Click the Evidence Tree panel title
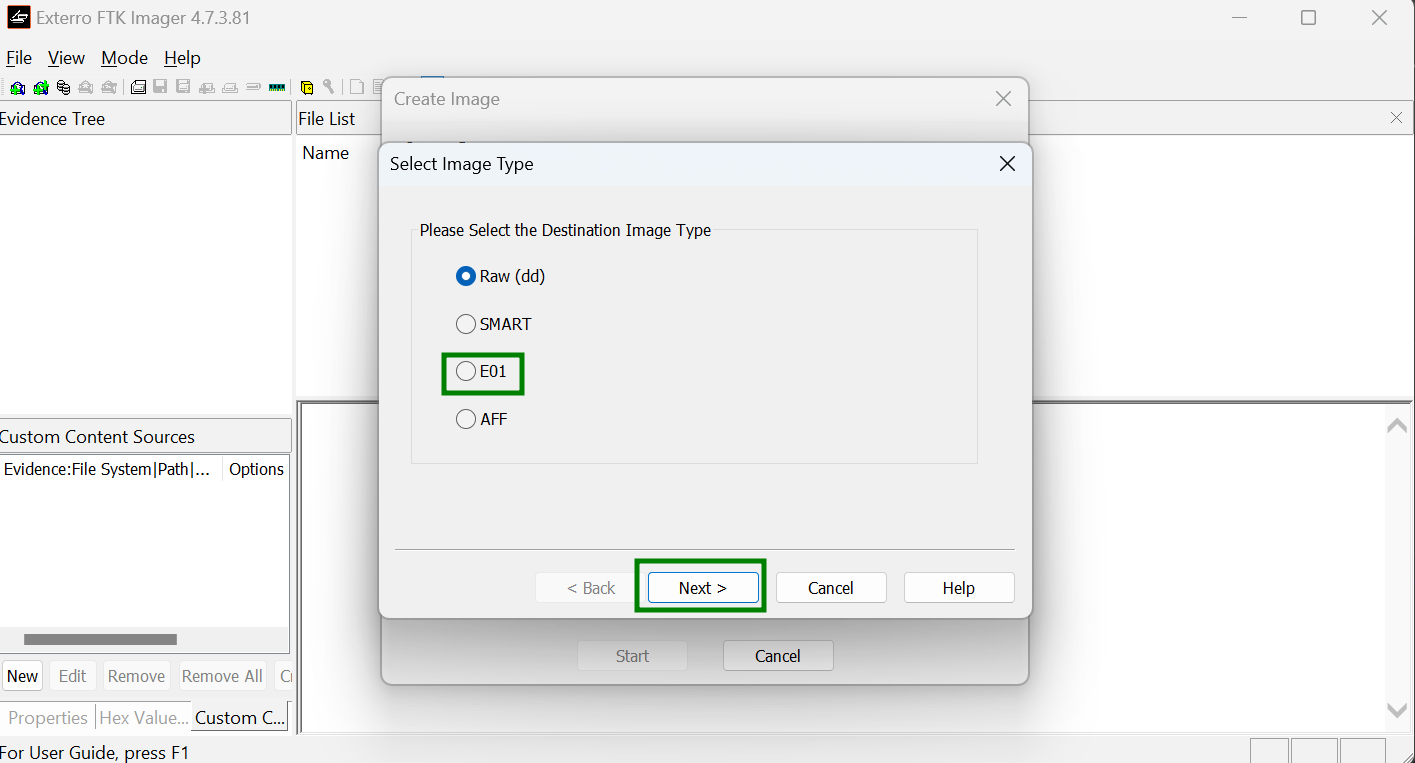 pyautogui.click(x=52, y=119)
